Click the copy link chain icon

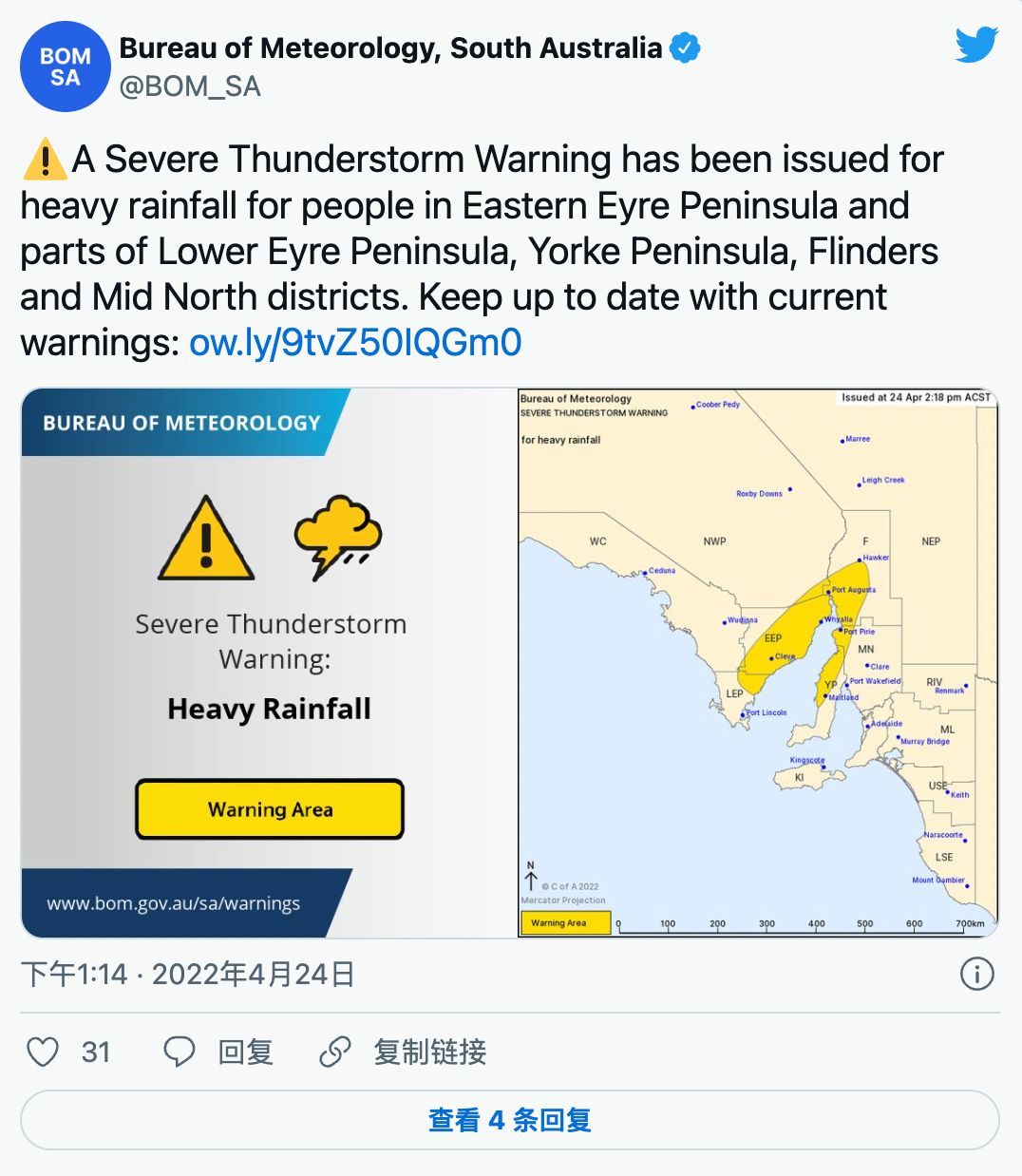(334, 1052)
